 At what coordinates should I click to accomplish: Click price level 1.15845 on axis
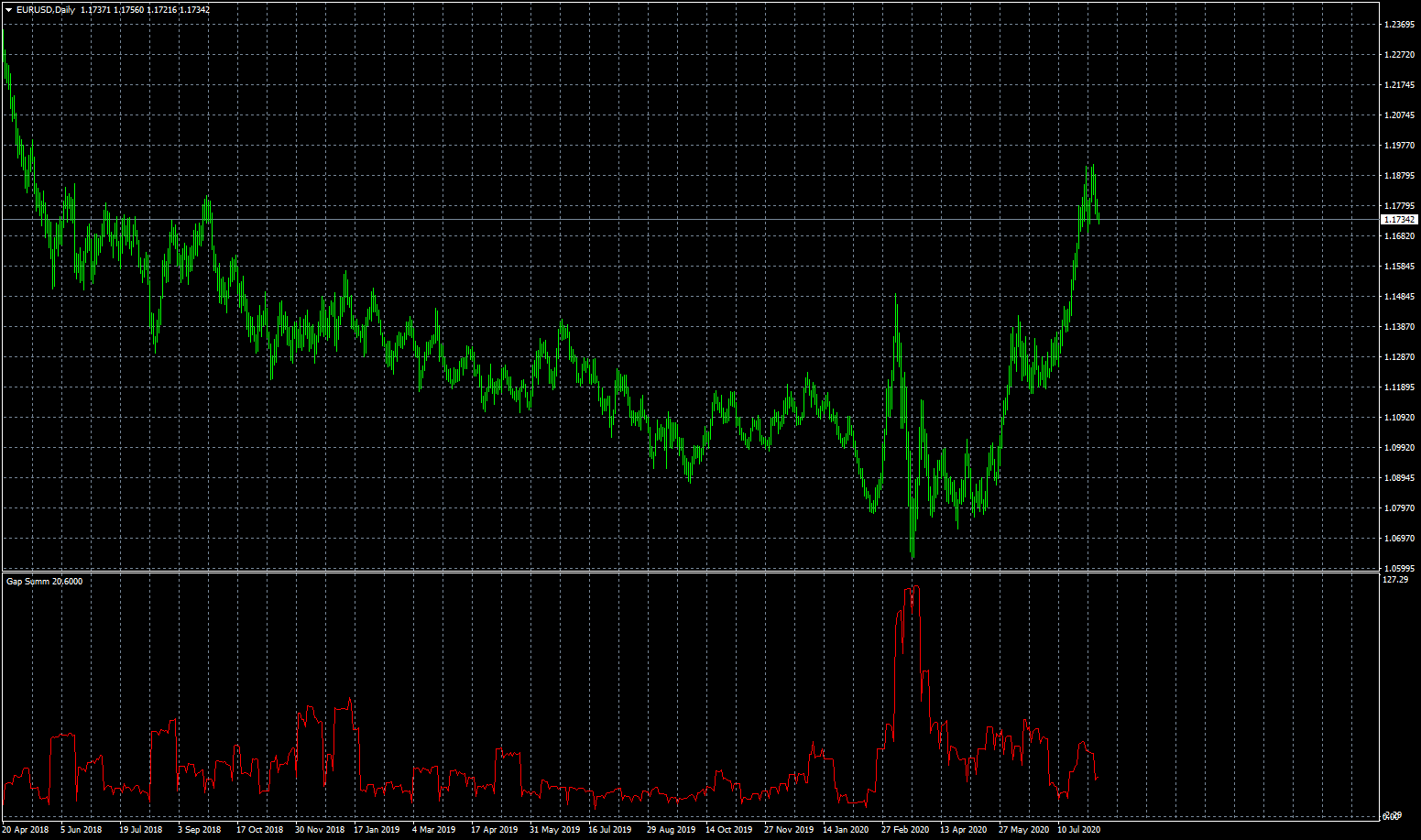coord(1399,267)
